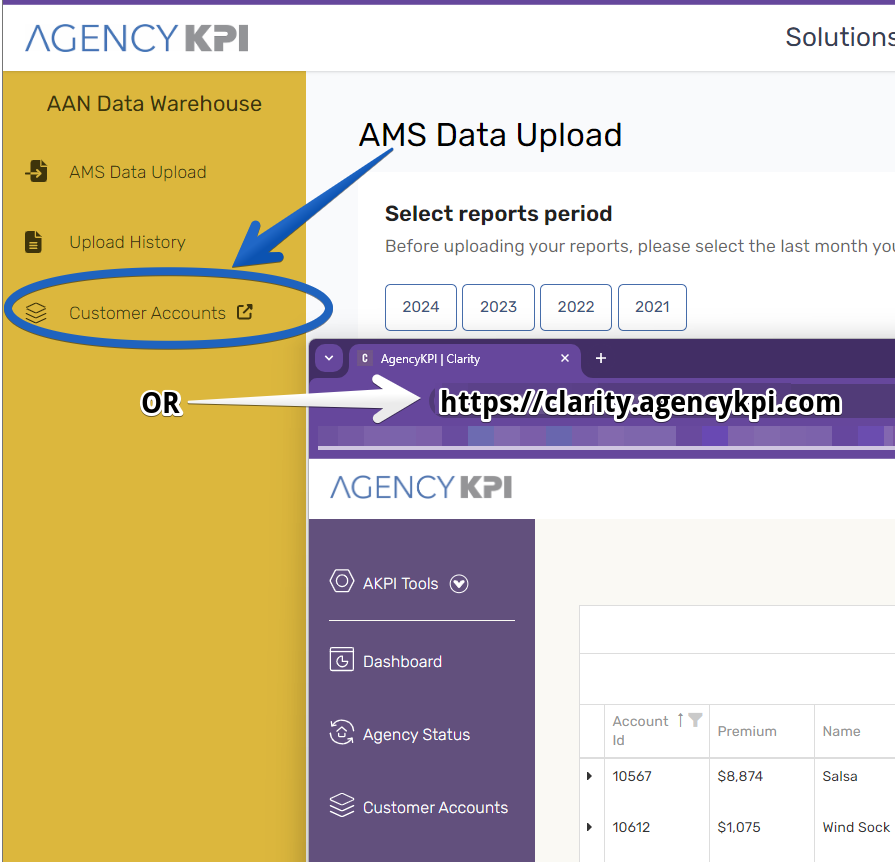
Task: Open Agency Status in the purple sidebar
Action: [417, 734]
